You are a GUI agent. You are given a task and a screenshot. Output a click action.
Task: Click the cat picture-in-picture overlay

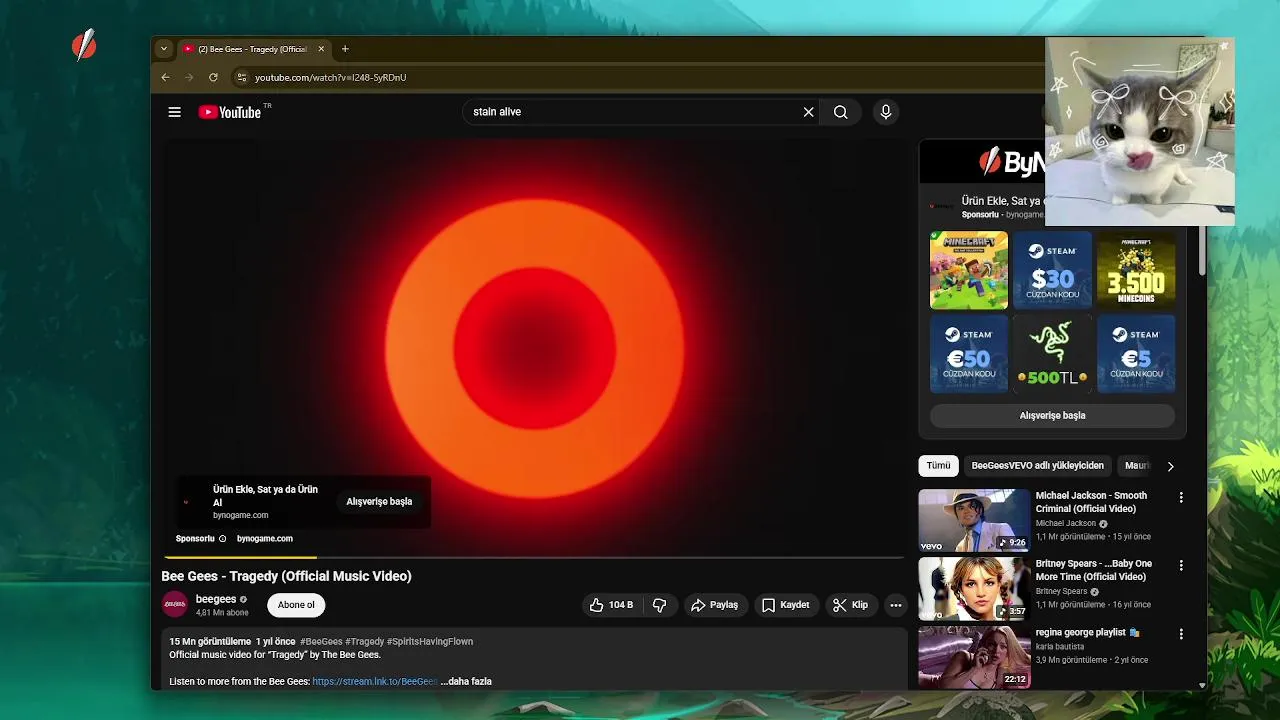[1140, 132]
